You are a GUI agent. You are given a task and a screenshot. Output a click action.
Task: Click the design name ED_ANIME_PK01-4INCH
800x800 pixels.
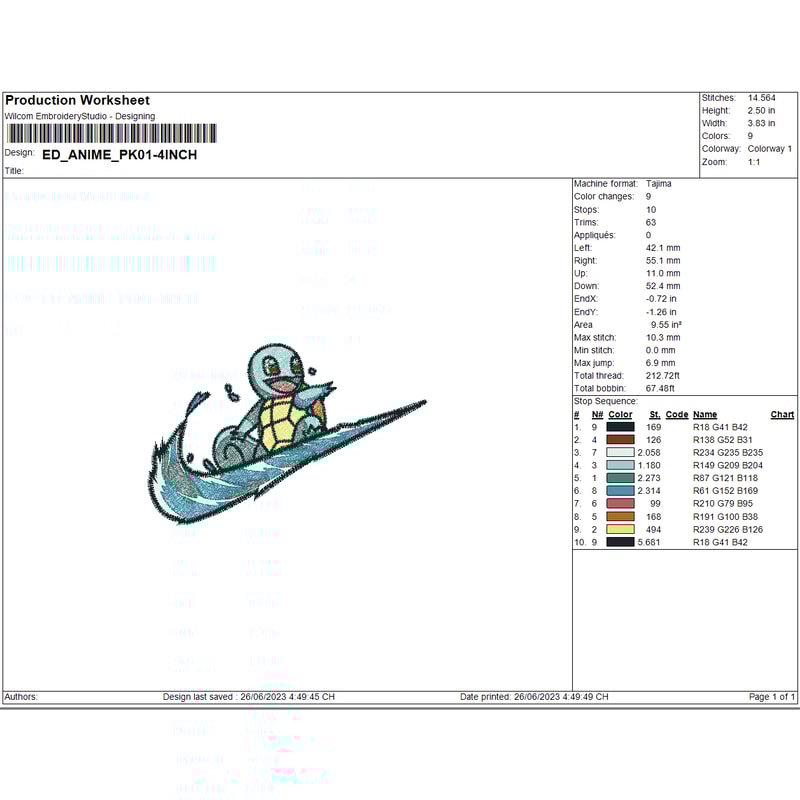coord(120,155)
